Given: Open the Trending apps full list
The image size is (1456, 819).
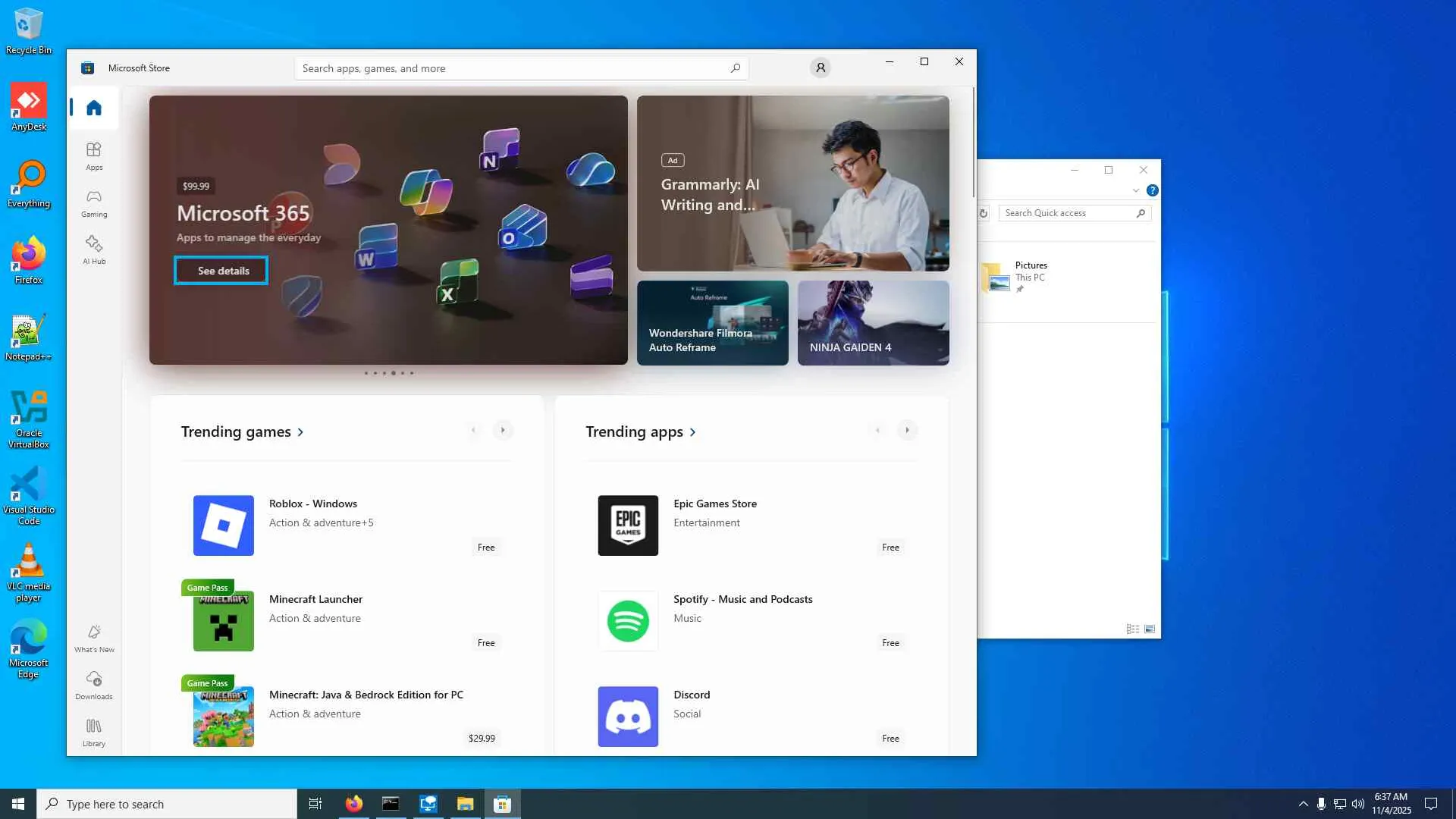Looking at the screenshot, I should 641,432.
